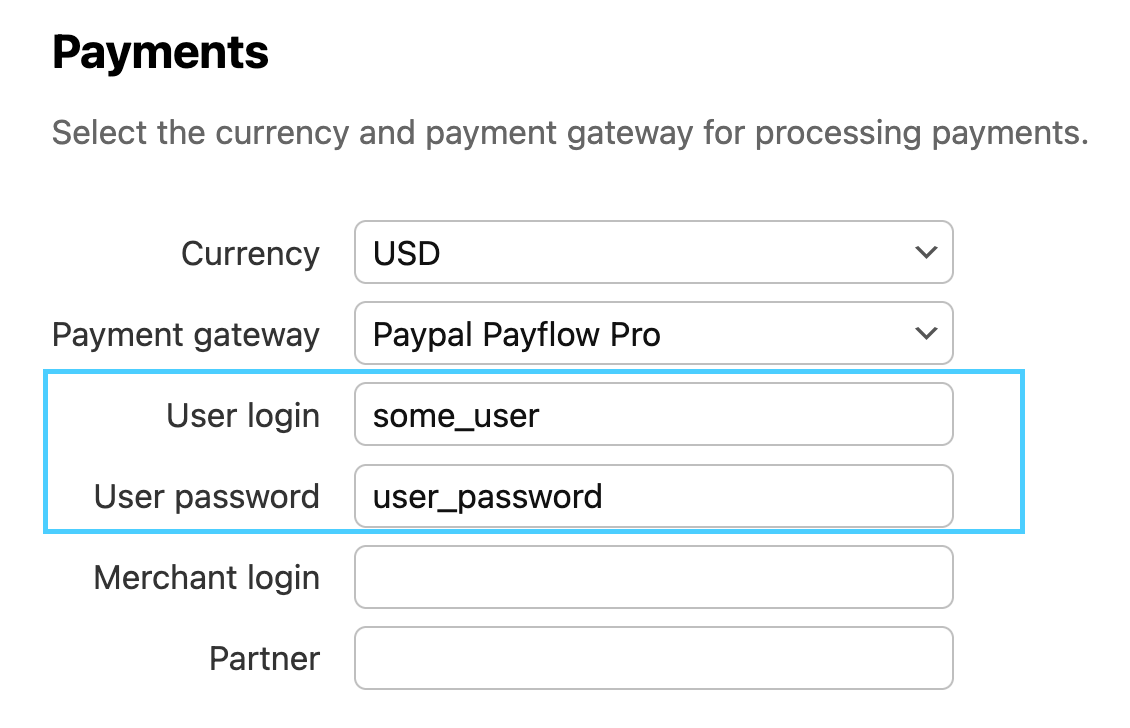Click the User password label

click(207, 497)
